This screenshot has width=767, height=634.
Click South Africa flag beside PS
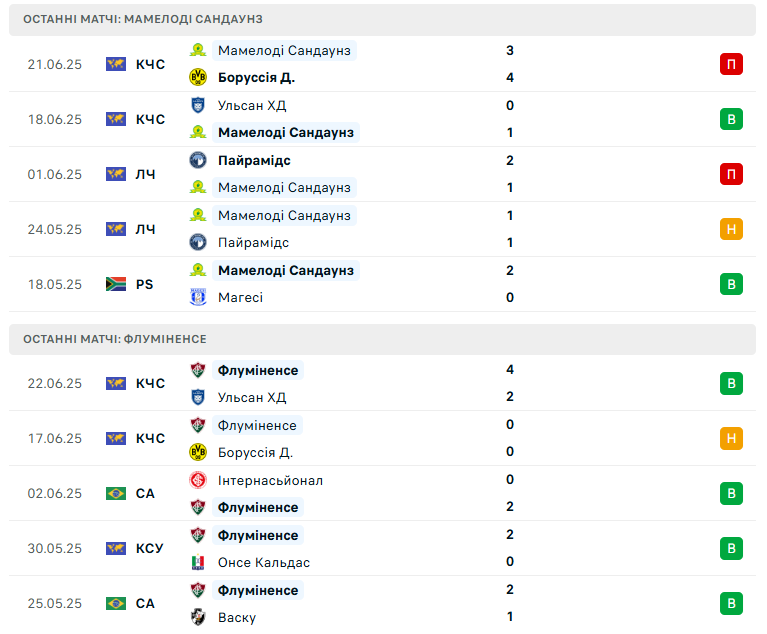coord(116,284)
